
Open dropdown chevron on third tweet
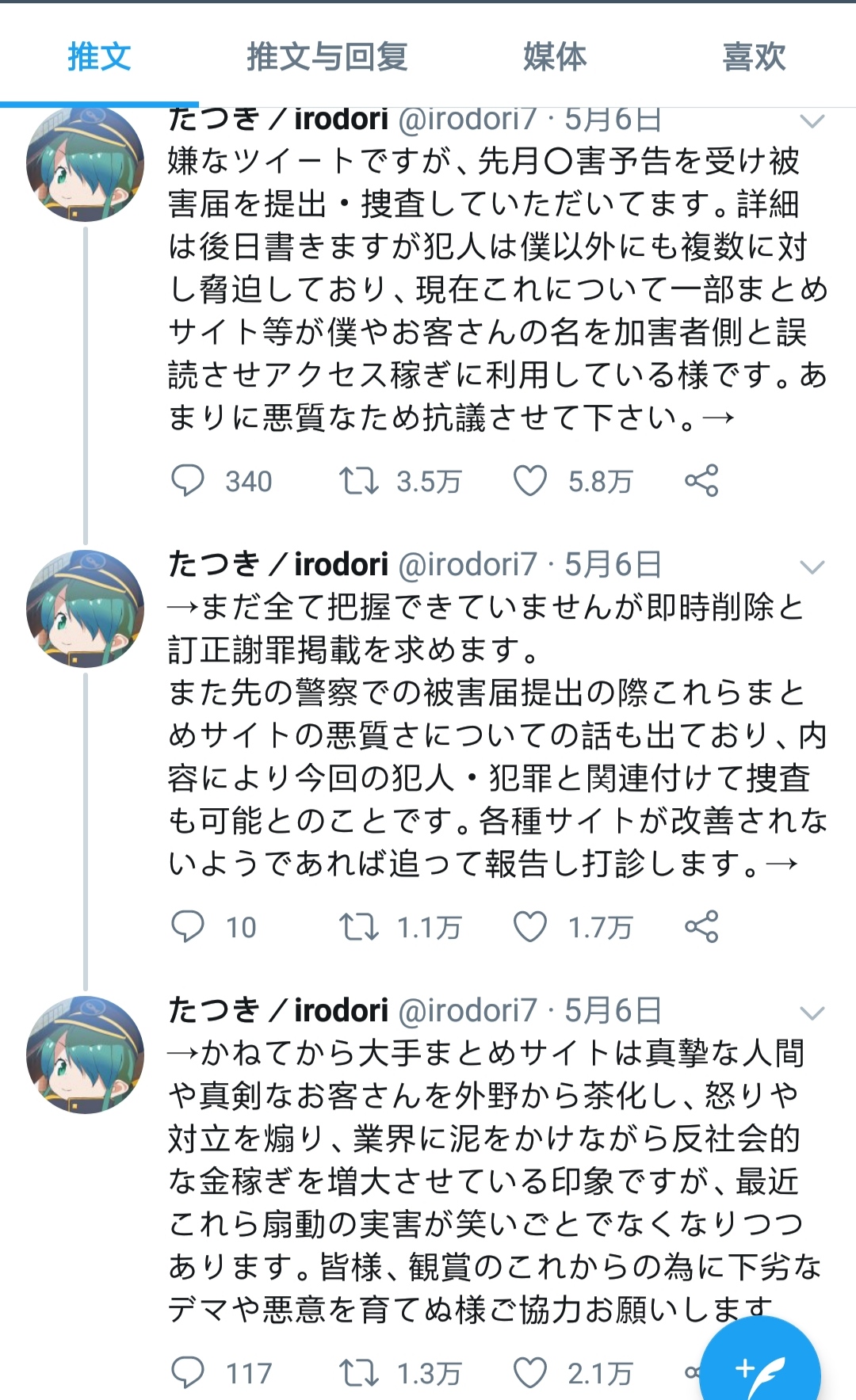pos(812,1013)
